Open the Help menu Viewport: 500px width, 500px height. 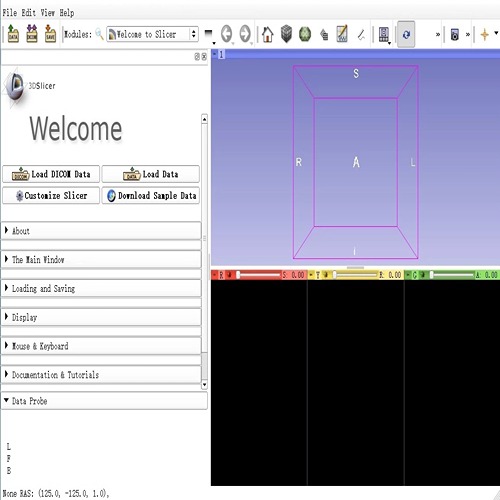pyautogui.click(x=67, y=13)
